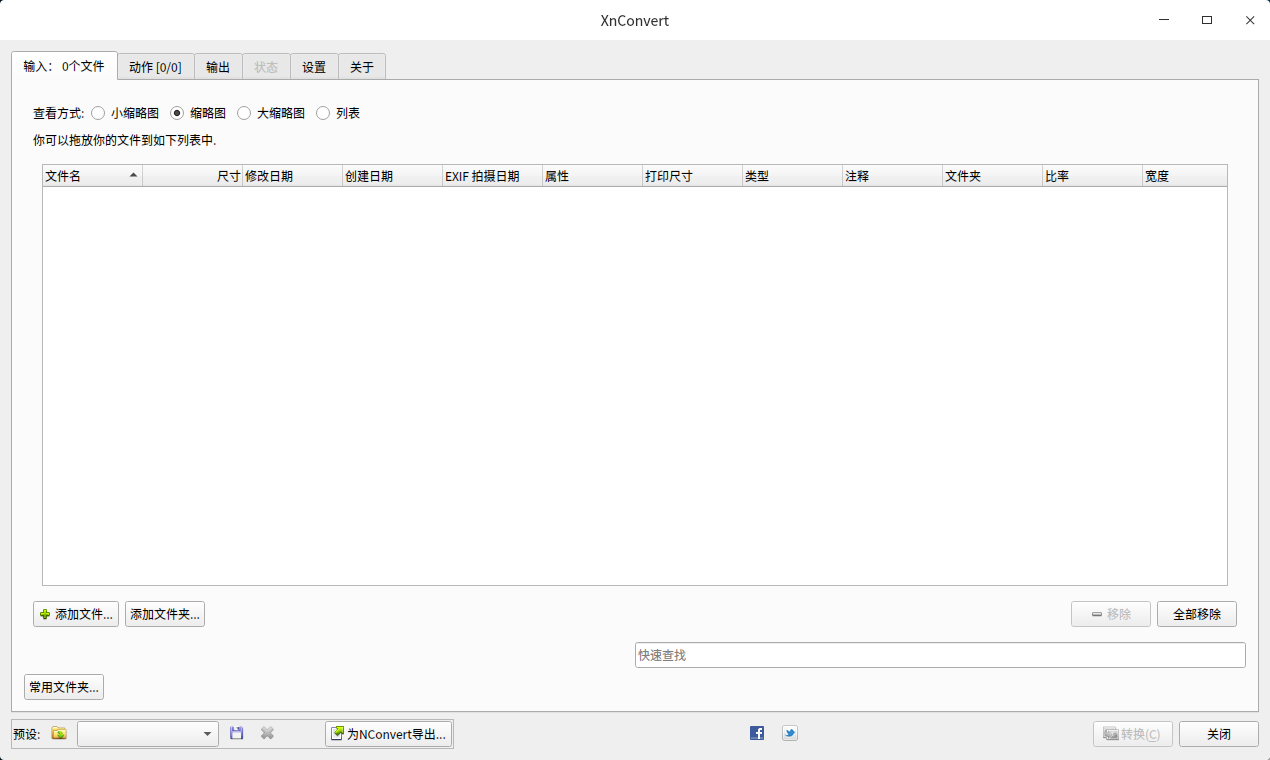
Task: Click the 为NConvert导出 export icon
Action: (x=338, y=733)
